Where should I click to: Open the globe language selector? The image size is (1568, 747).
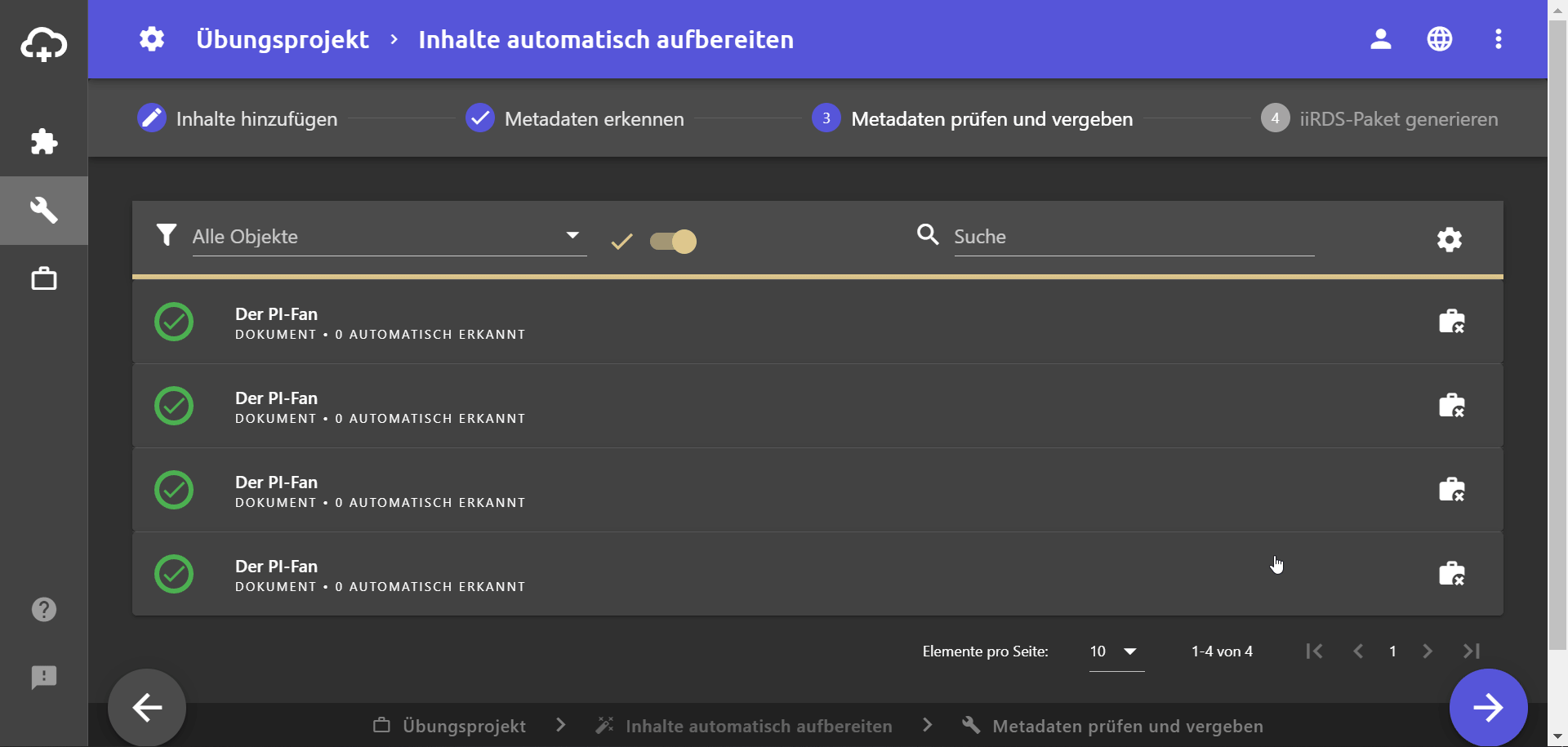point(1440,39)
